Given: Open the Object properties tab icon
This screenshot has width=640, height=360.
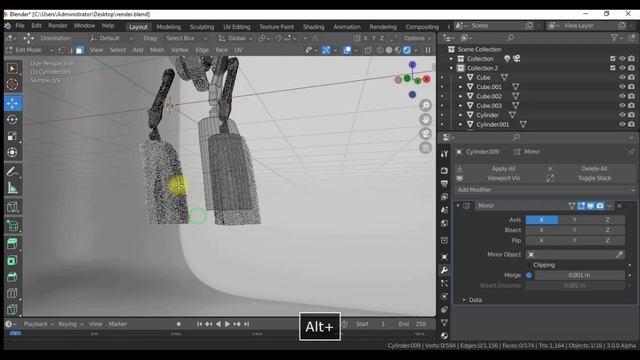Looking at the screenshot, I should click(444, 256).
